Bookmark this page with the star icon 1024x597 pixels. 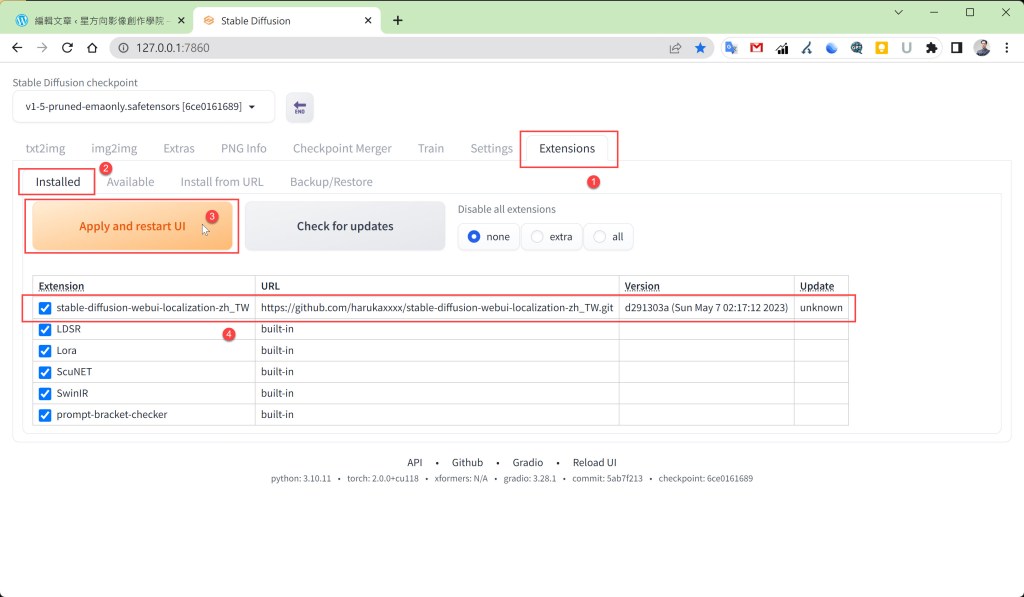[700, 47]
